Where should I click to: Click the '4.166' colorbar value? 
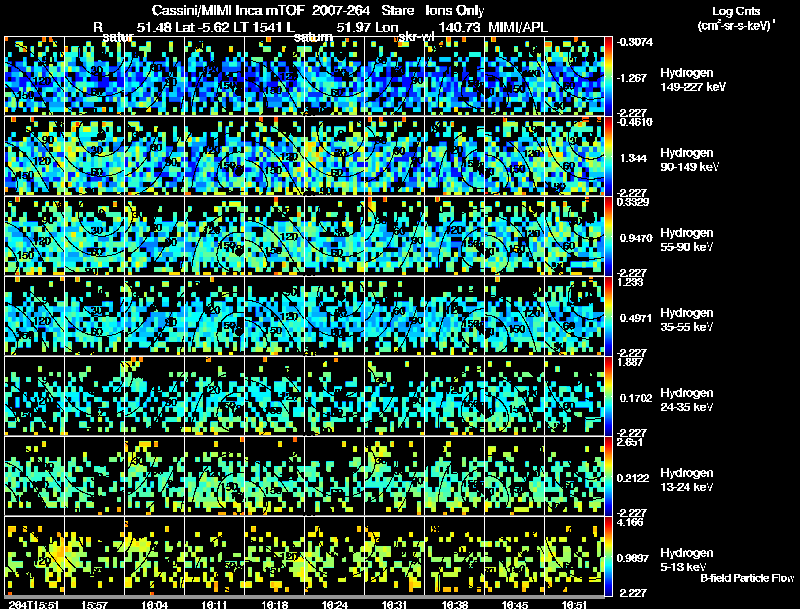tap(630, 522)
